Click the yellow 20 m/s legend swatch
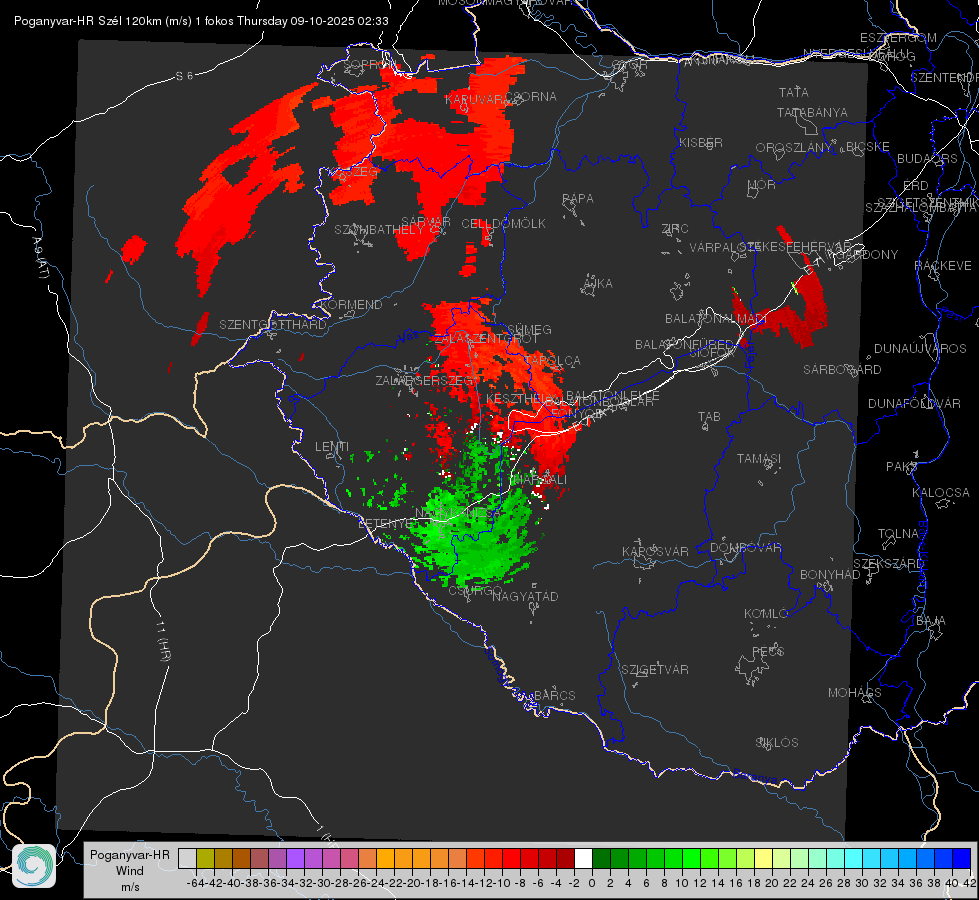 [x=764, y=858]
